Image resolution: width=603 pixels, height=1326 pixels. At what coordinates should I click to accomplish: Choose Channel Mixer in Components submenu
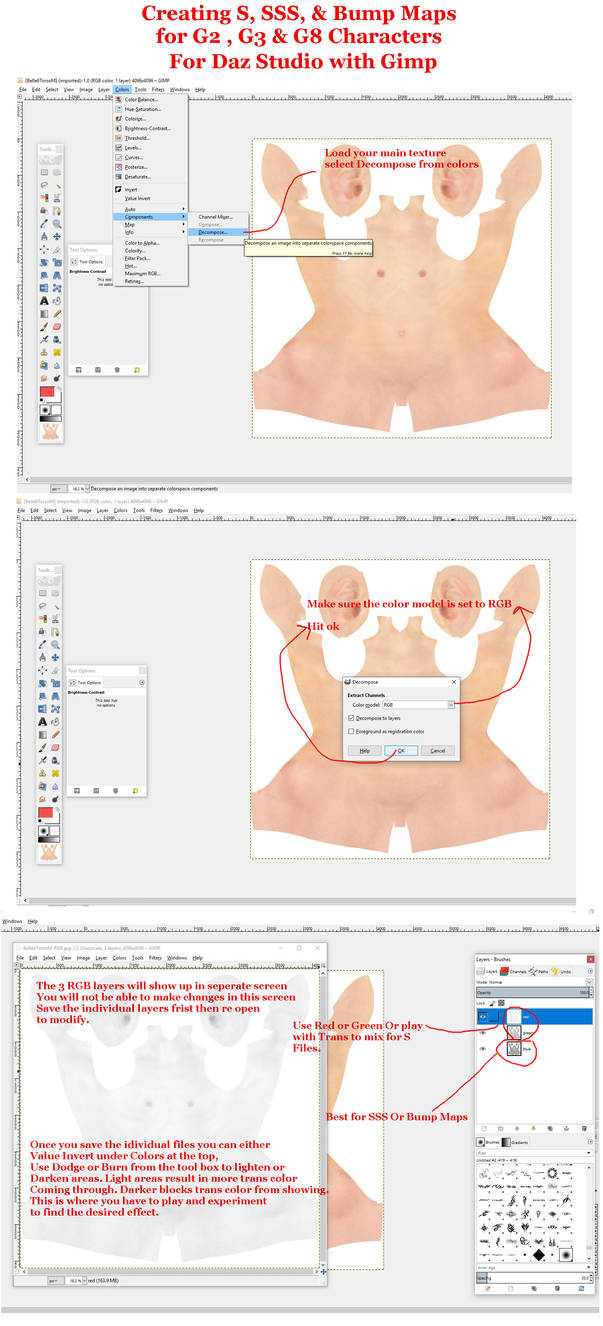click(x=218, y=217)
